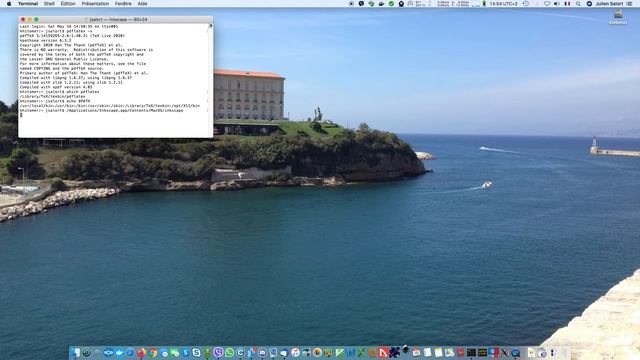Screen dimensions: 640x360
Task: Open the Notification Center list icon
Action: coord(629,3)
